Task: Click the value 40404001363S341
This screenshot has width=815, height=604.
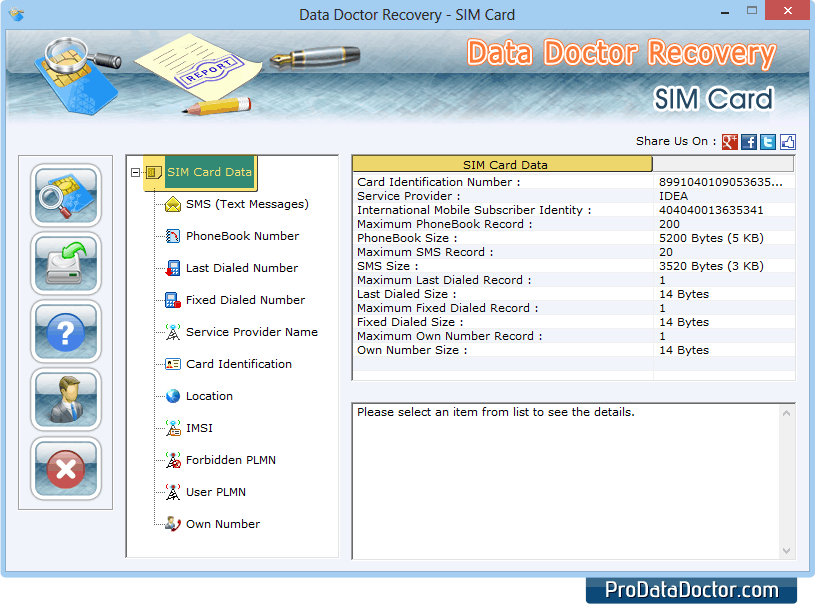Action: 711,210
